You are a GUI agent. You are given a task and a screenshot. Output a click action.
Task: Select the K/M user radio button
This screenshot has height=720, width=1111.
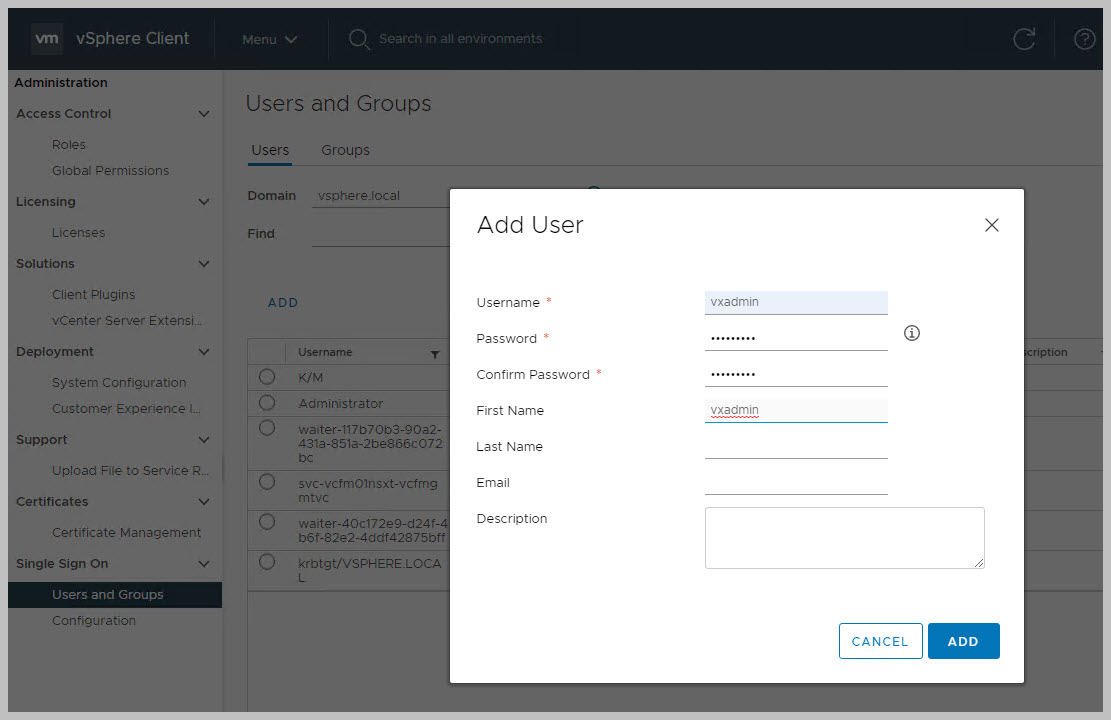tap(267, 377)
